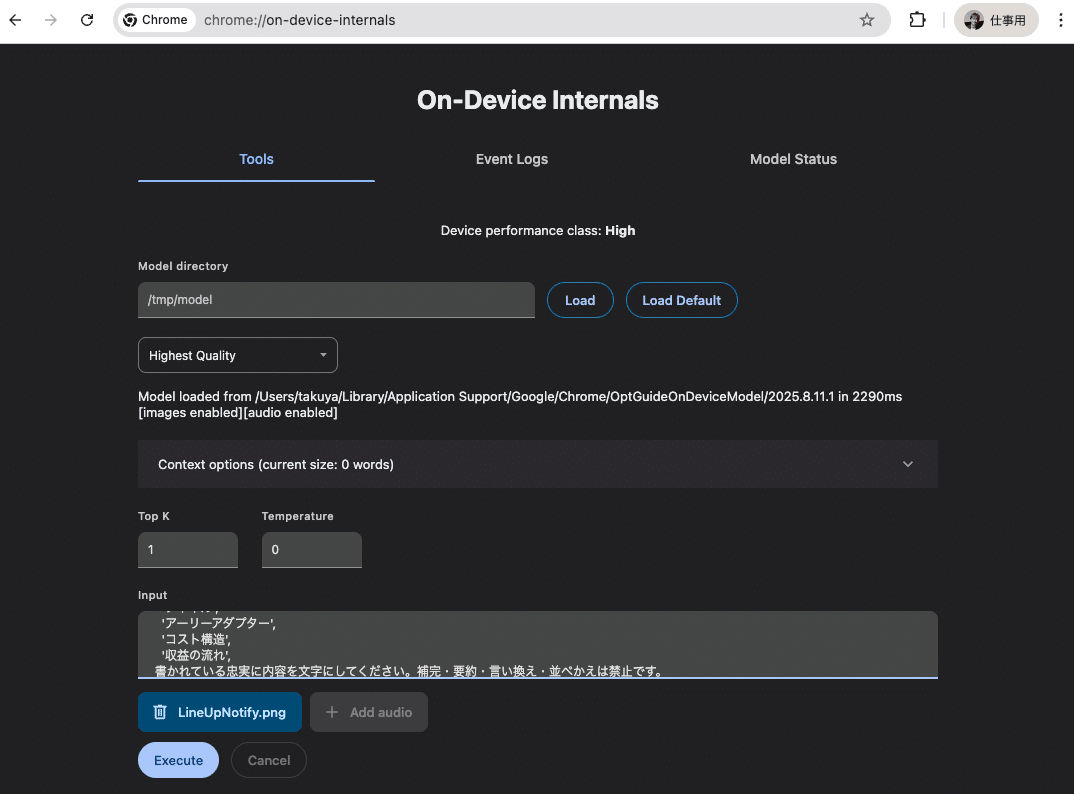
Task: Go back with the browser back arrow
Action: [15, 20]
